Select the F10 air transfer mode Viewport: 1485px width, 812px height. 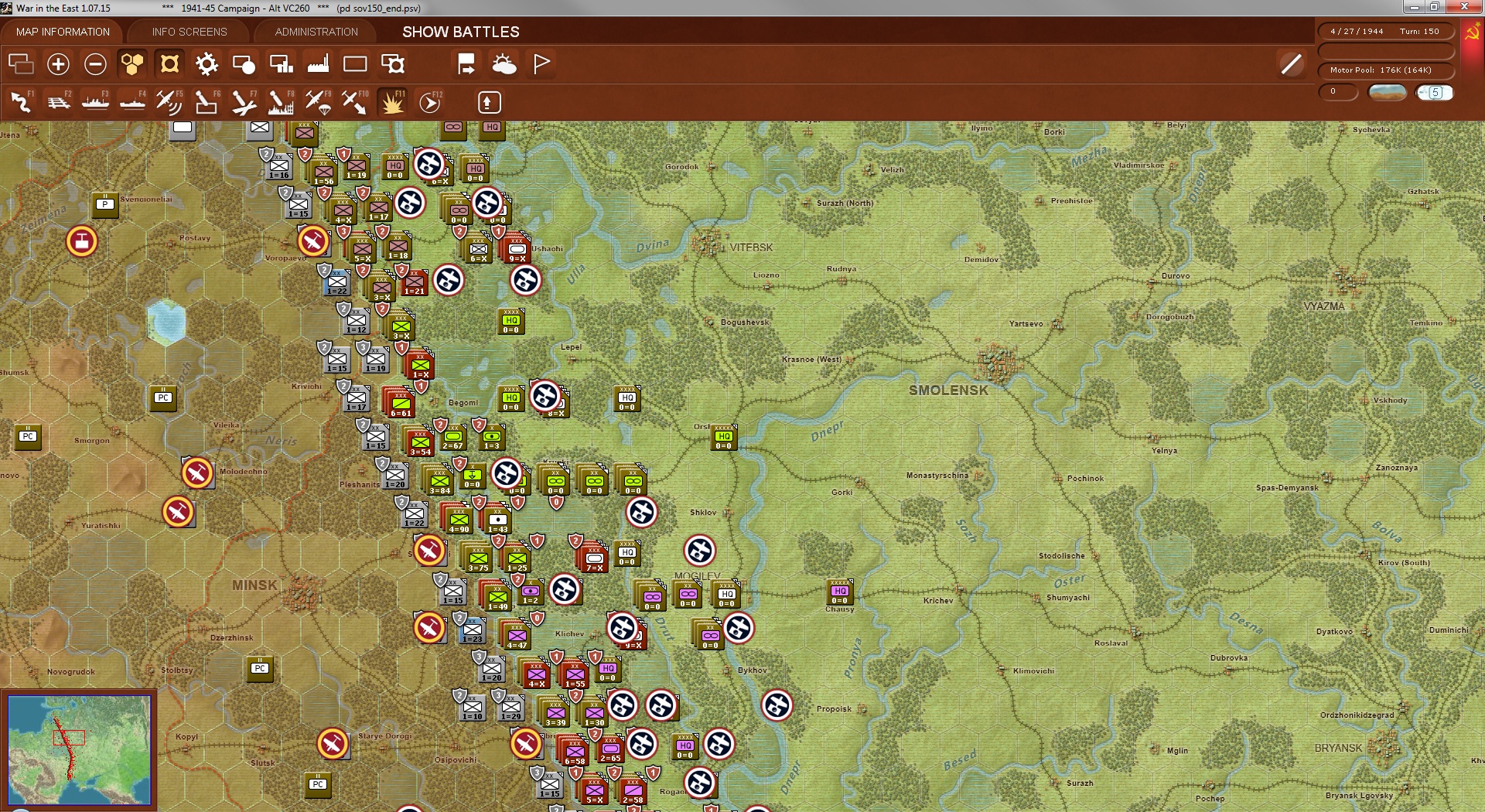[355, 101]
